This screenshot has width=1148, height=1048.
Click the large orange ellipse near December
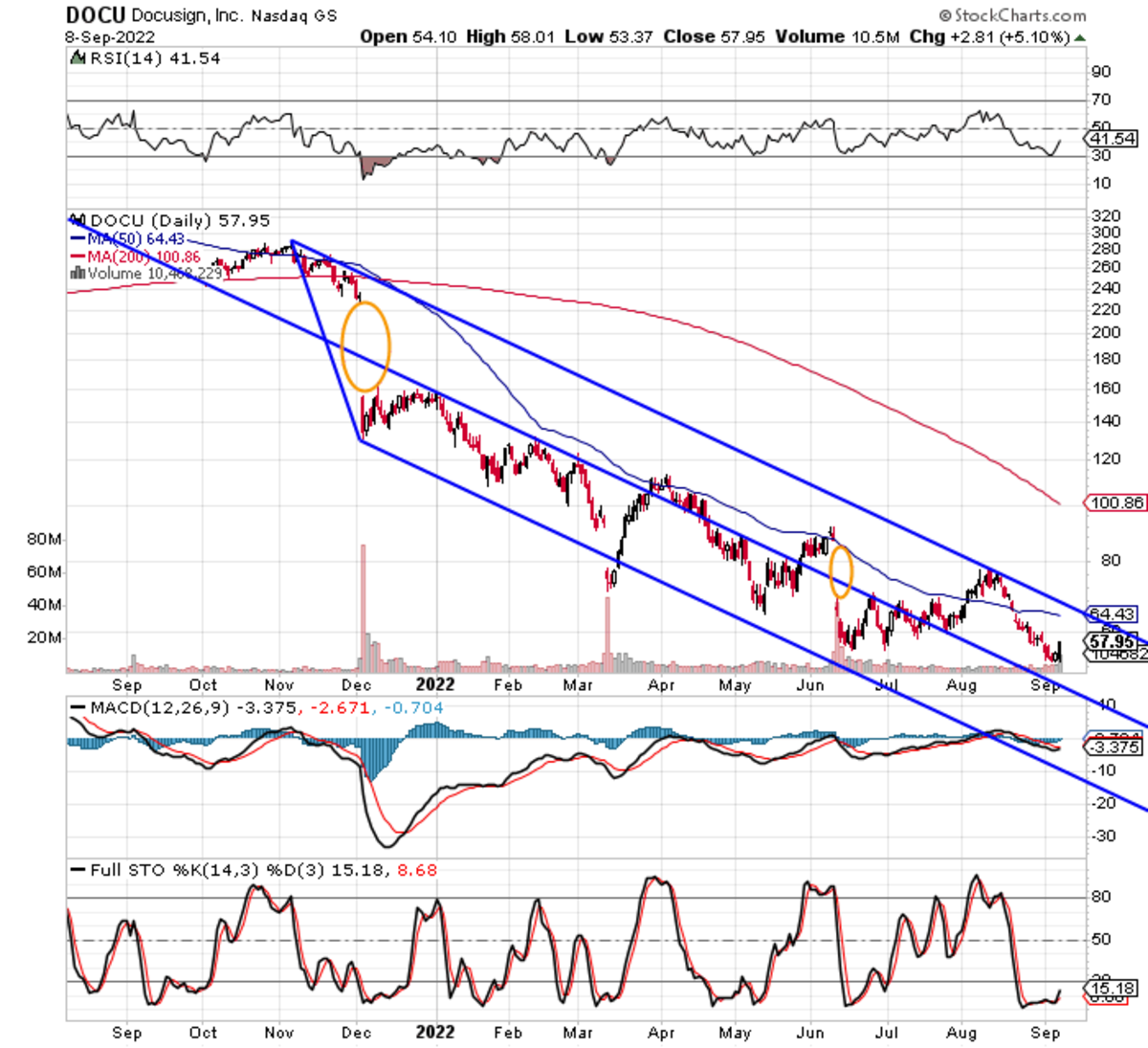point(365,346)
